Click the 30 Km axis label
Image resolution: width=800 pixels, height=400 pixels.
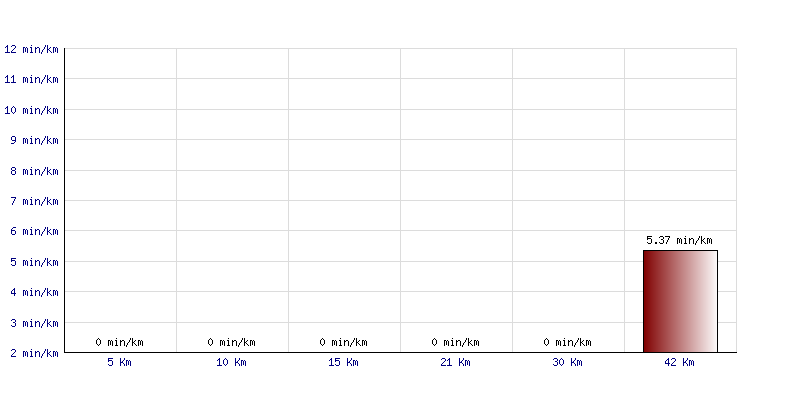pos(567,362)
